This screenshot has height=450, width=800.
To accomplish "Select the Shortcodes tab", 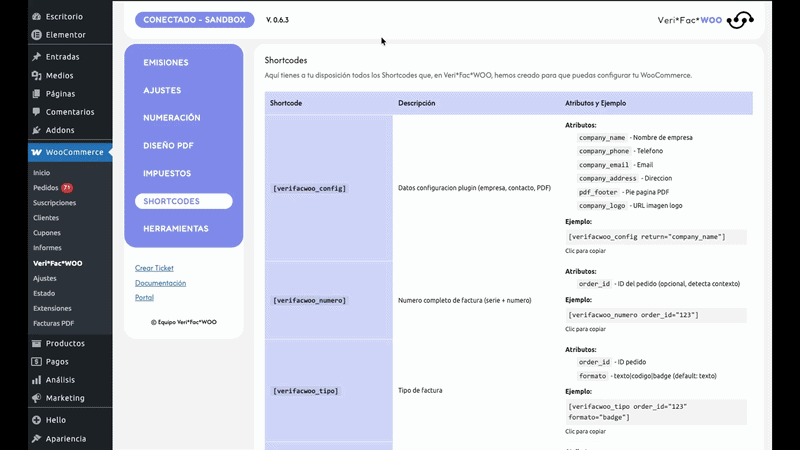I will pos(184,201).
